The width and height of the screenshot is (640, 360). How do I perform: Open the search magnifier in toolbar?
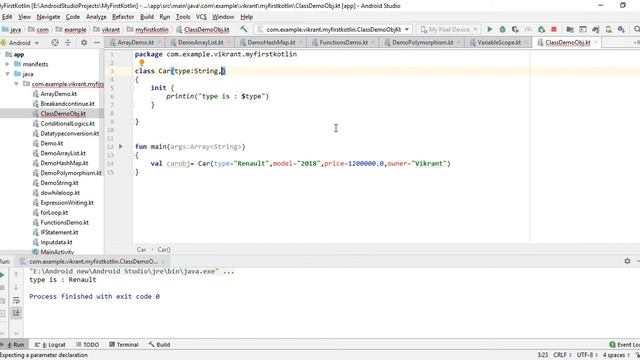[x=636, y=29]
